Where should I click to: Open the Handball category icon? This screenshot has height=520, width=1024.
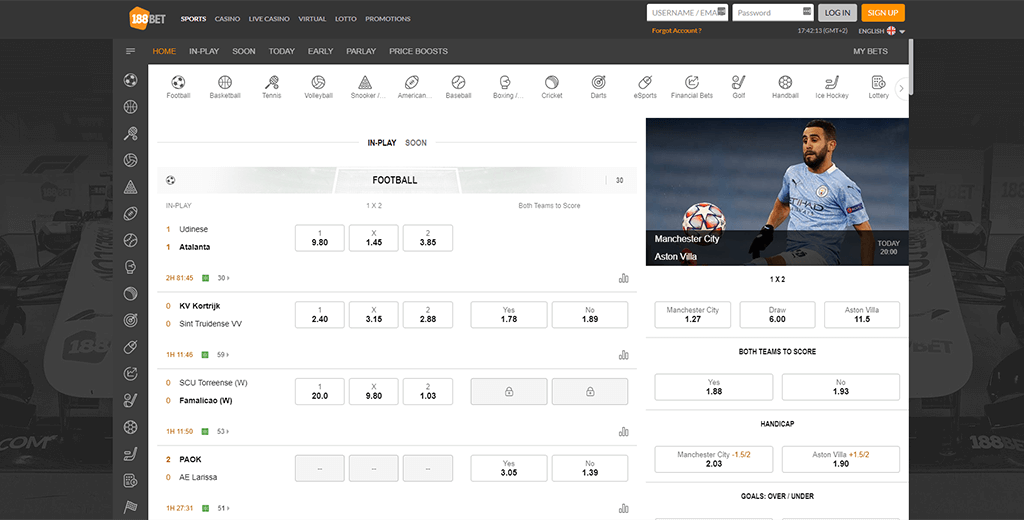click(x=785, y=87)
